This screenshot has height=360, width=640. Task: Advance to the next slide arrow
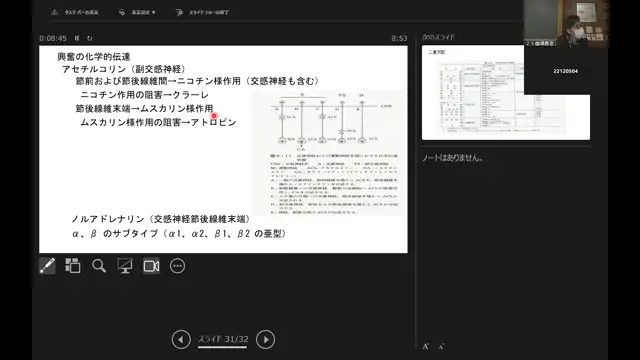tap(265, 339)
